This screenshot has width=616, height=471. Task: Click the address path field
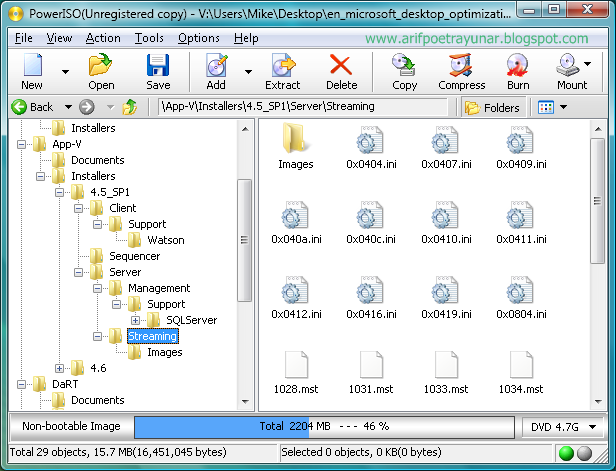(303, 106)
